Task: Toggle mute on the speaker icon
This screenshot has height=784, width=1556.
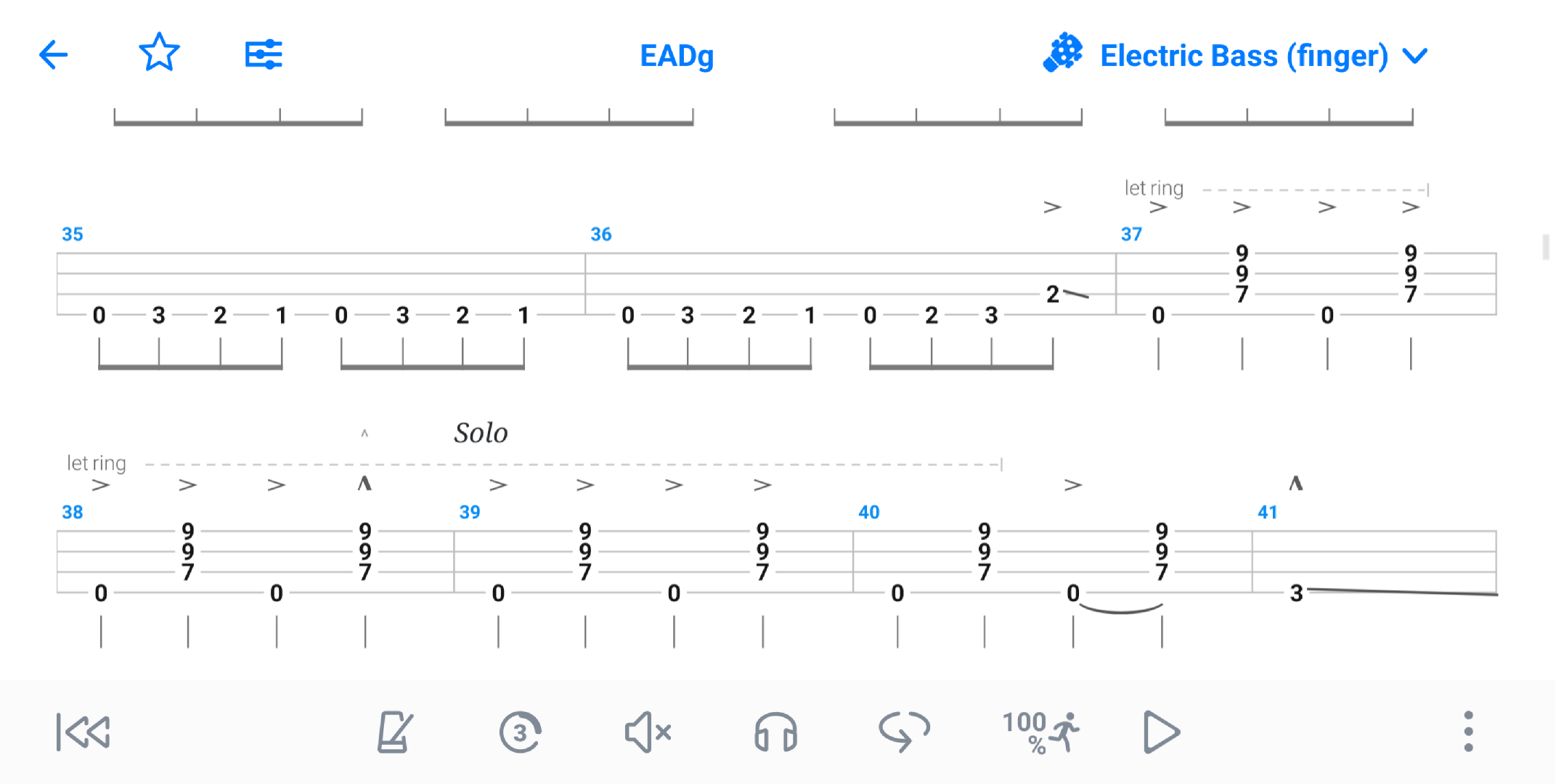Action: (648, 732)
